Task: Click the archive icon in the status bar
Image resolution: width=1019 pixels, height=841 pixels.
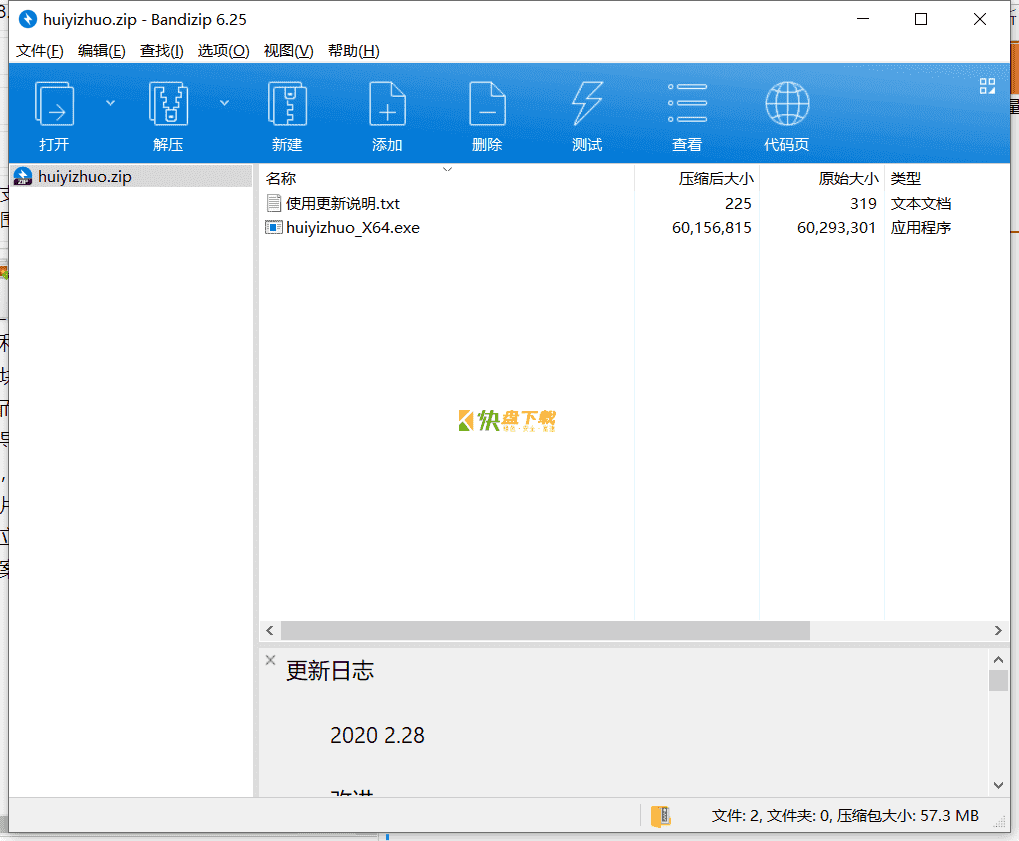Action: 660,816
